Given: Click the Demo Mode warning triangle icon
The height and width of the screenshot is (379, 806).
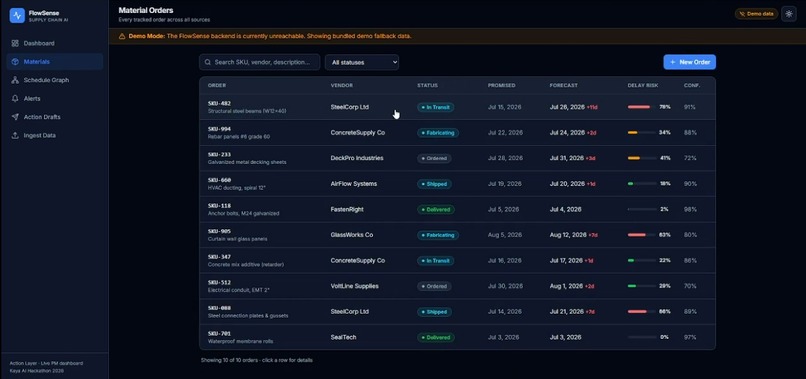Looking at the screenshot, I should (x=122, y=37).
